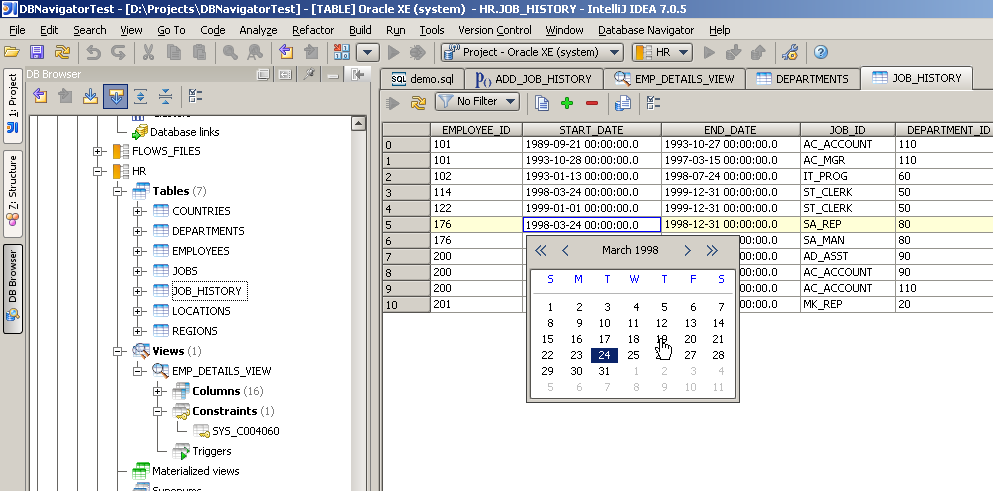The height and width of the screenshot is (491, 993).
Task: Collapse the HR schema node
Action: (x=98, y=171)
